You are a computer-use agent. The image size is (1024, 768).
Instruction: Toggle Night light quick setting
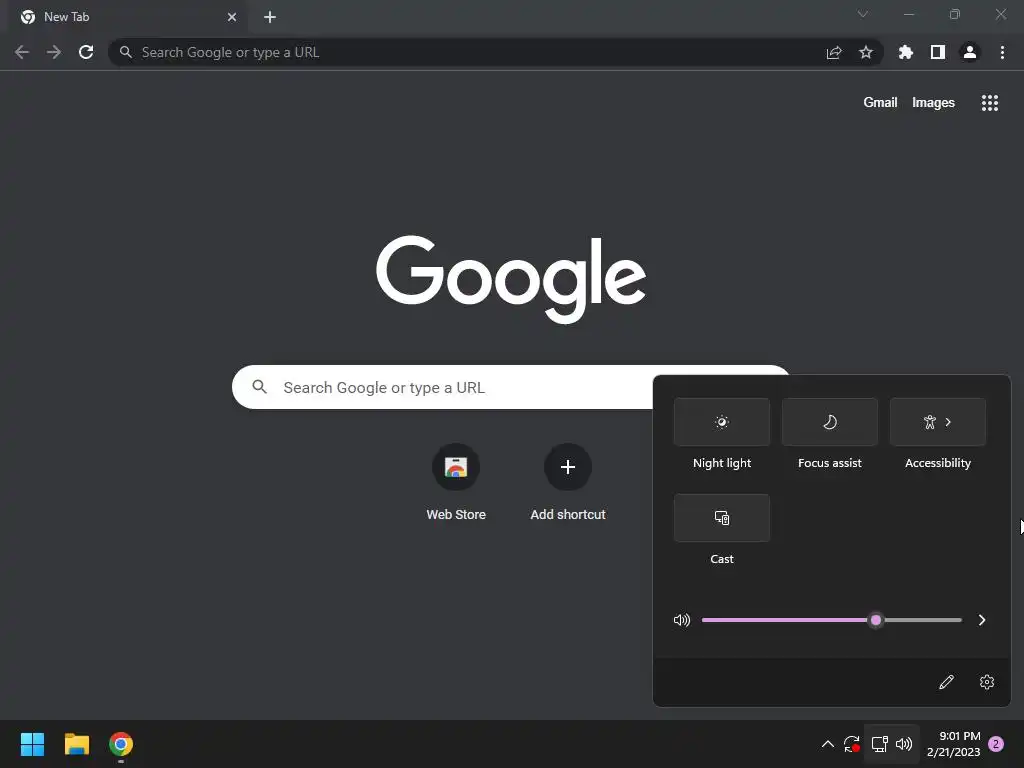pyautogui.click(x=722, y=422)
